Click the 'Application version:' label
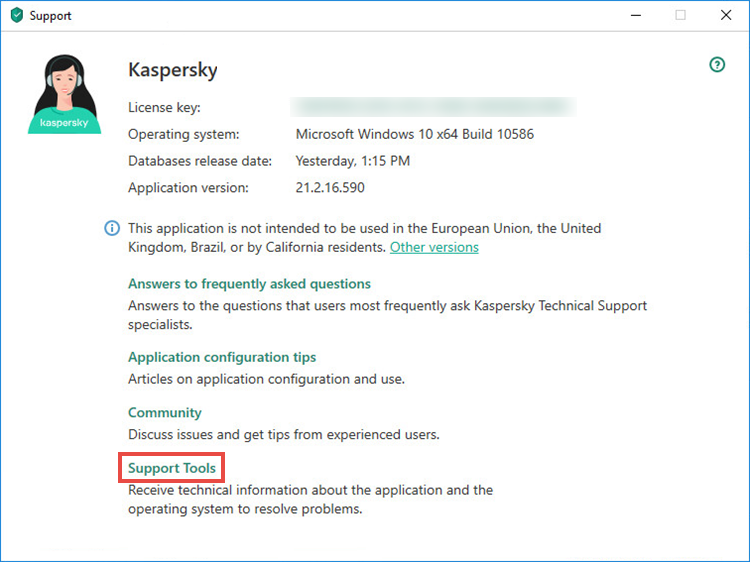Viewport: 750px width, 562px height. 188,188
